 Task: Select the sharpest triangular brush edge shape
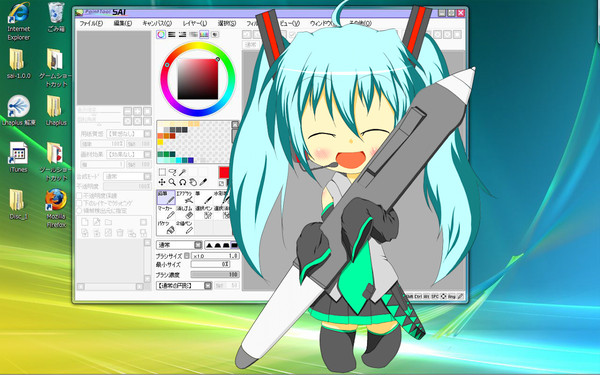(209, 245)
